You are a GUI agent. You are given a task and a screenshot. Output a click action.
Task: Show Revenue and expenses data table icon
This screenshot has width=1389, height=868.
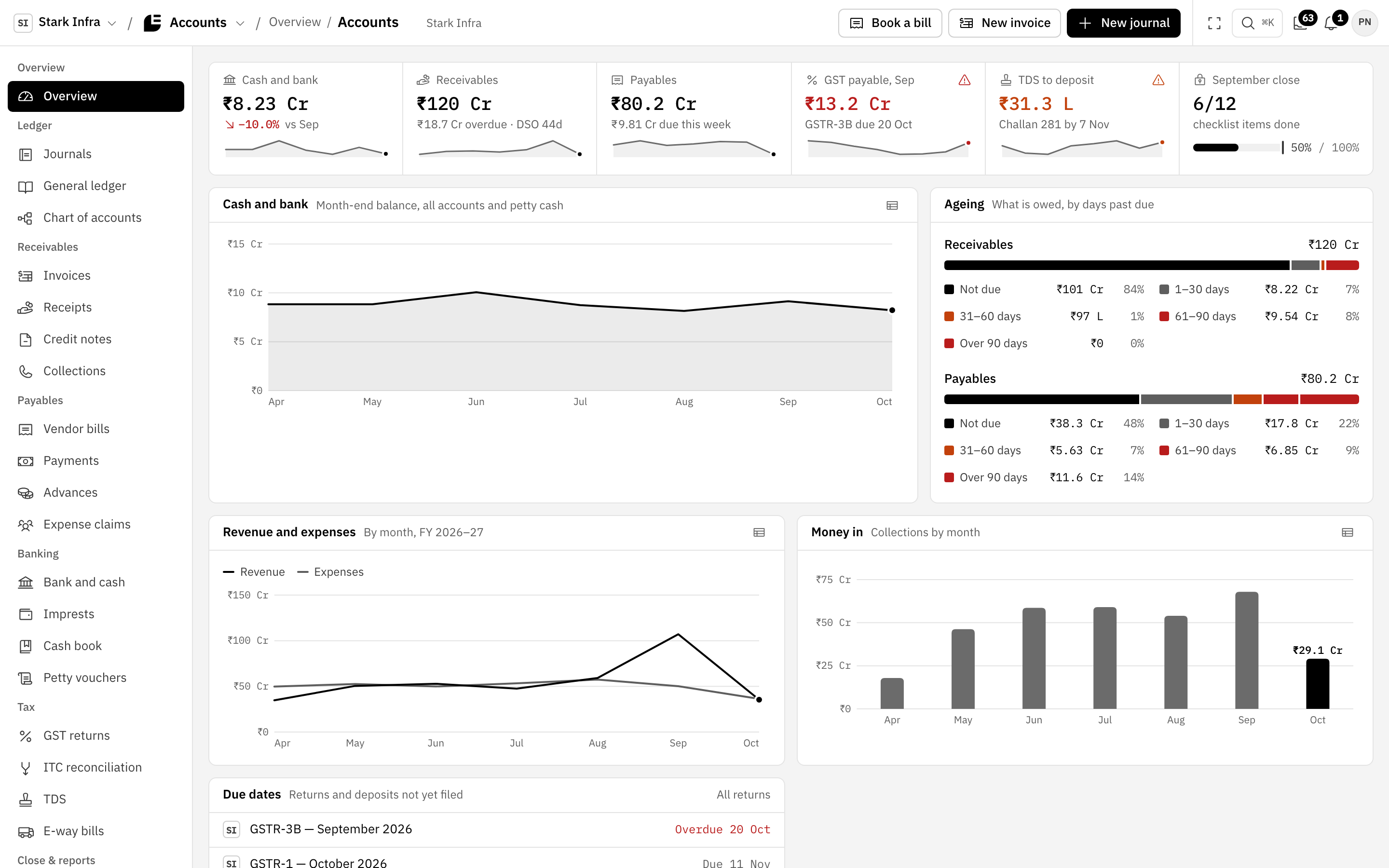[759, 533]
